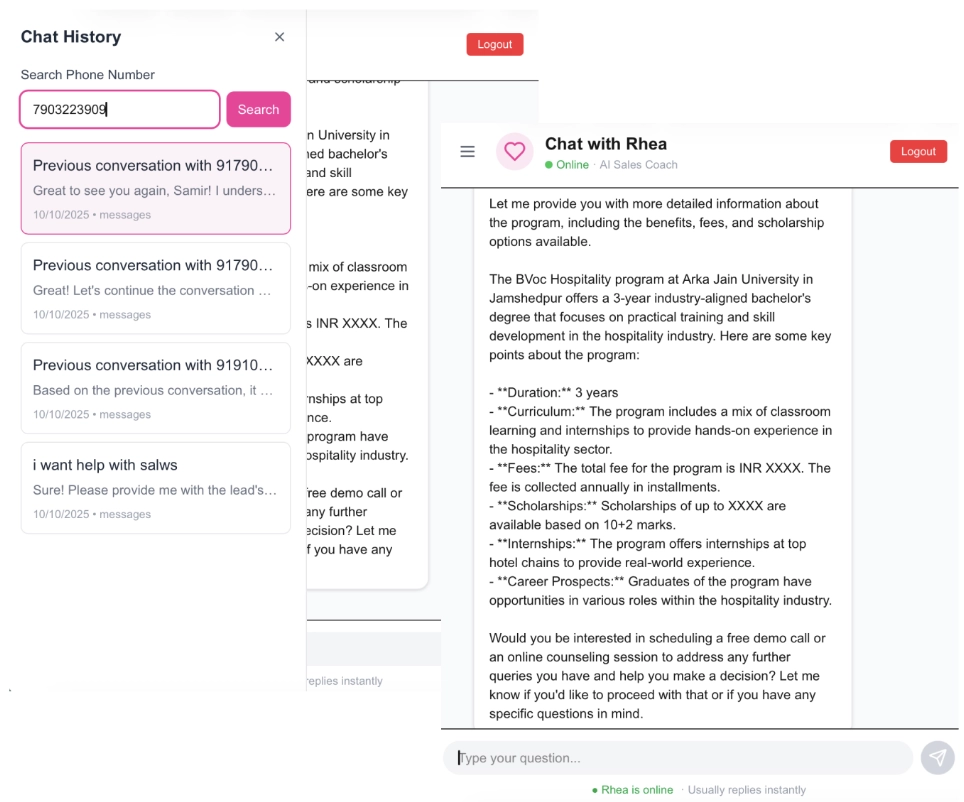
Task: Open the hamburger menu beside Rhea's avatar
Action: pos(467,152)
